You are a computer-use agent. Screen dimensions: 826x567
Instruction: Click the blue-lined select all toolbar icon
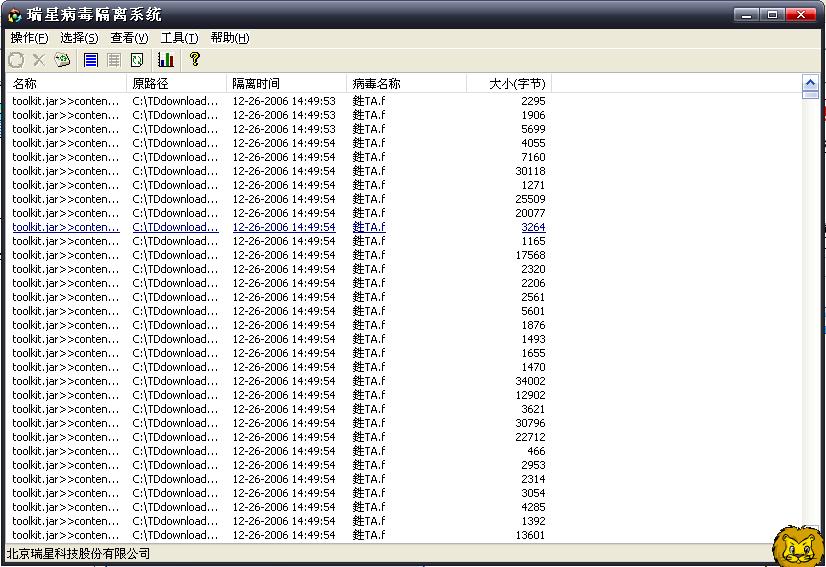(91, 60)
